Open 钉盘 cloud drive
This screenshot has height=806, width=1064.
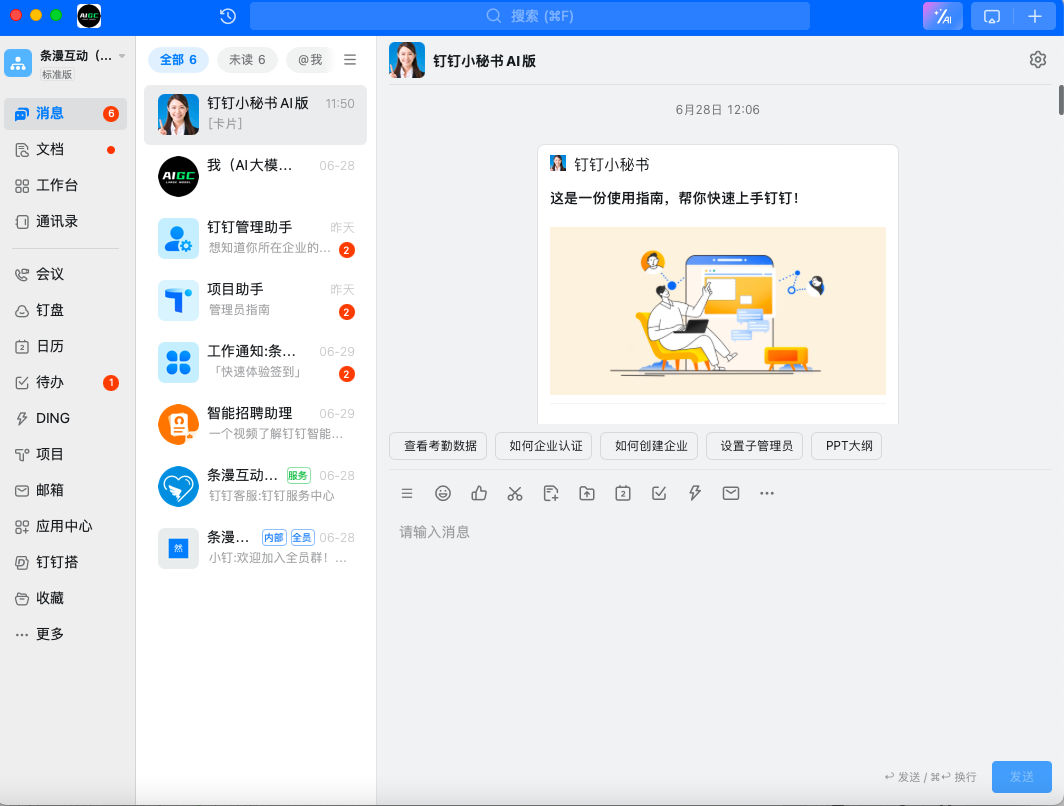point(65,310)
